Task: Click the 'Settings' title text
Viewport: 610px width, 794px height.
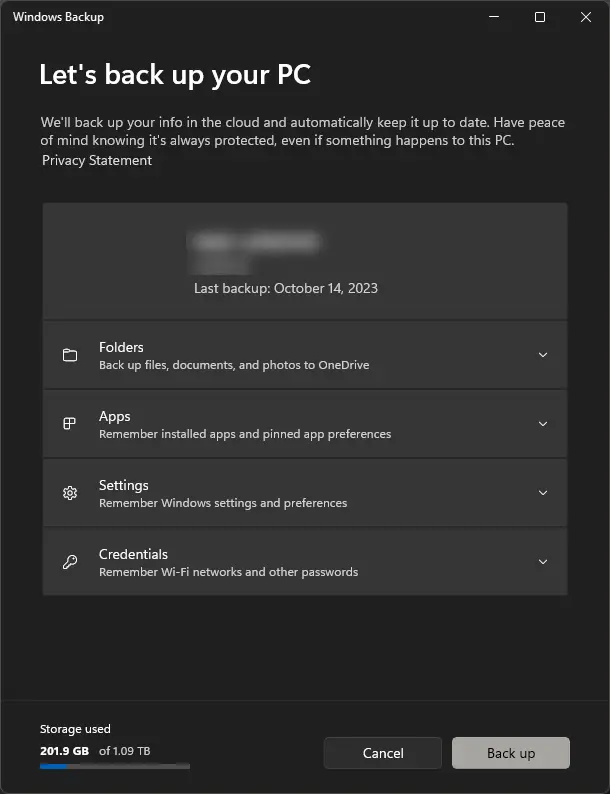Action: [x=124, y=486]
